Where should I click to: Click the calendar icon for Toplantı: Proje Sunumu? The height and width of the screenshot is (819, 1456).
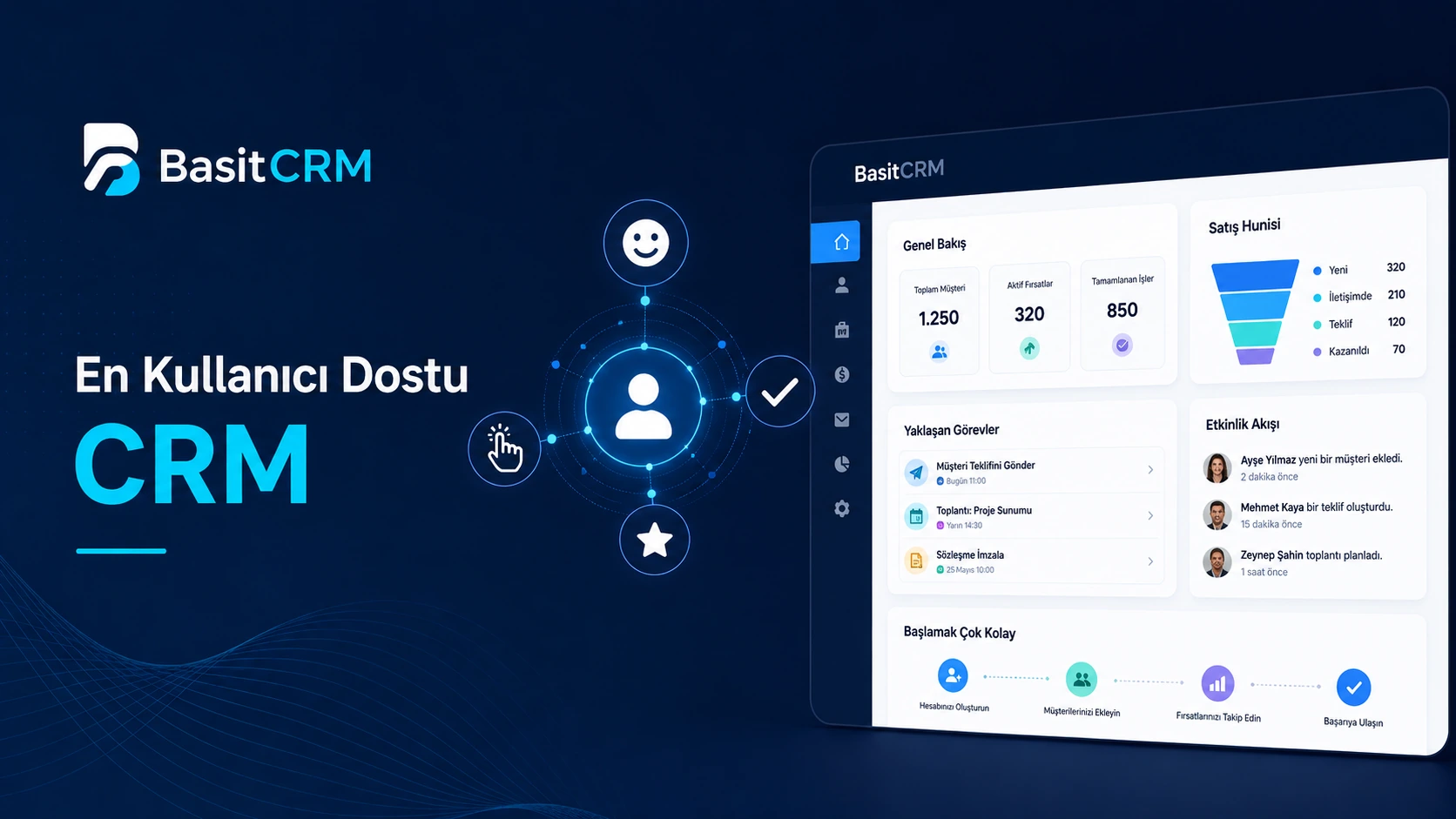(x=916, y=516)
